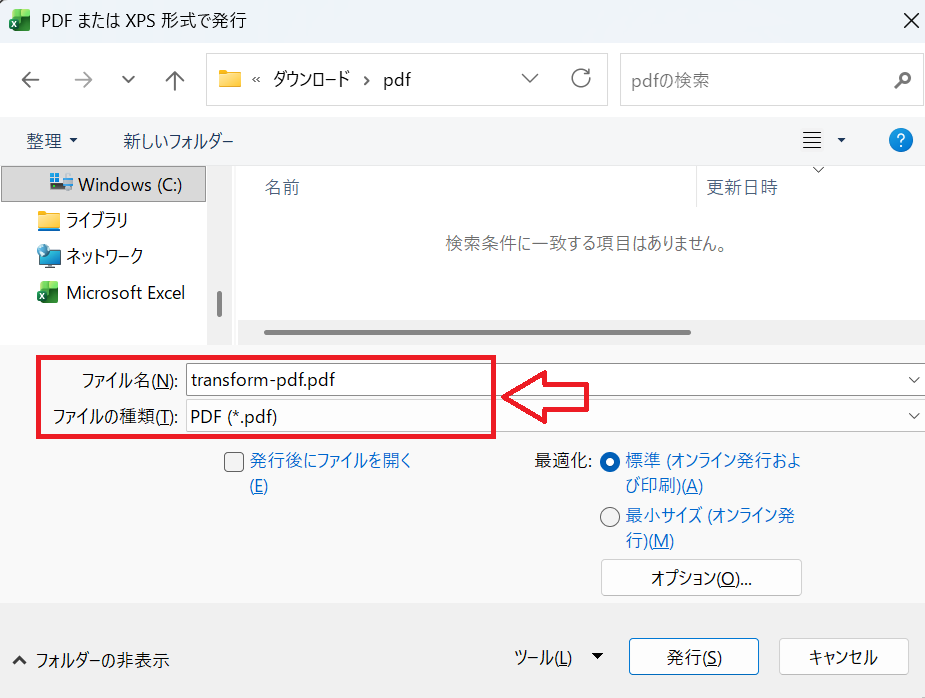Open the view options dropdown arrow

coord(841,140)
